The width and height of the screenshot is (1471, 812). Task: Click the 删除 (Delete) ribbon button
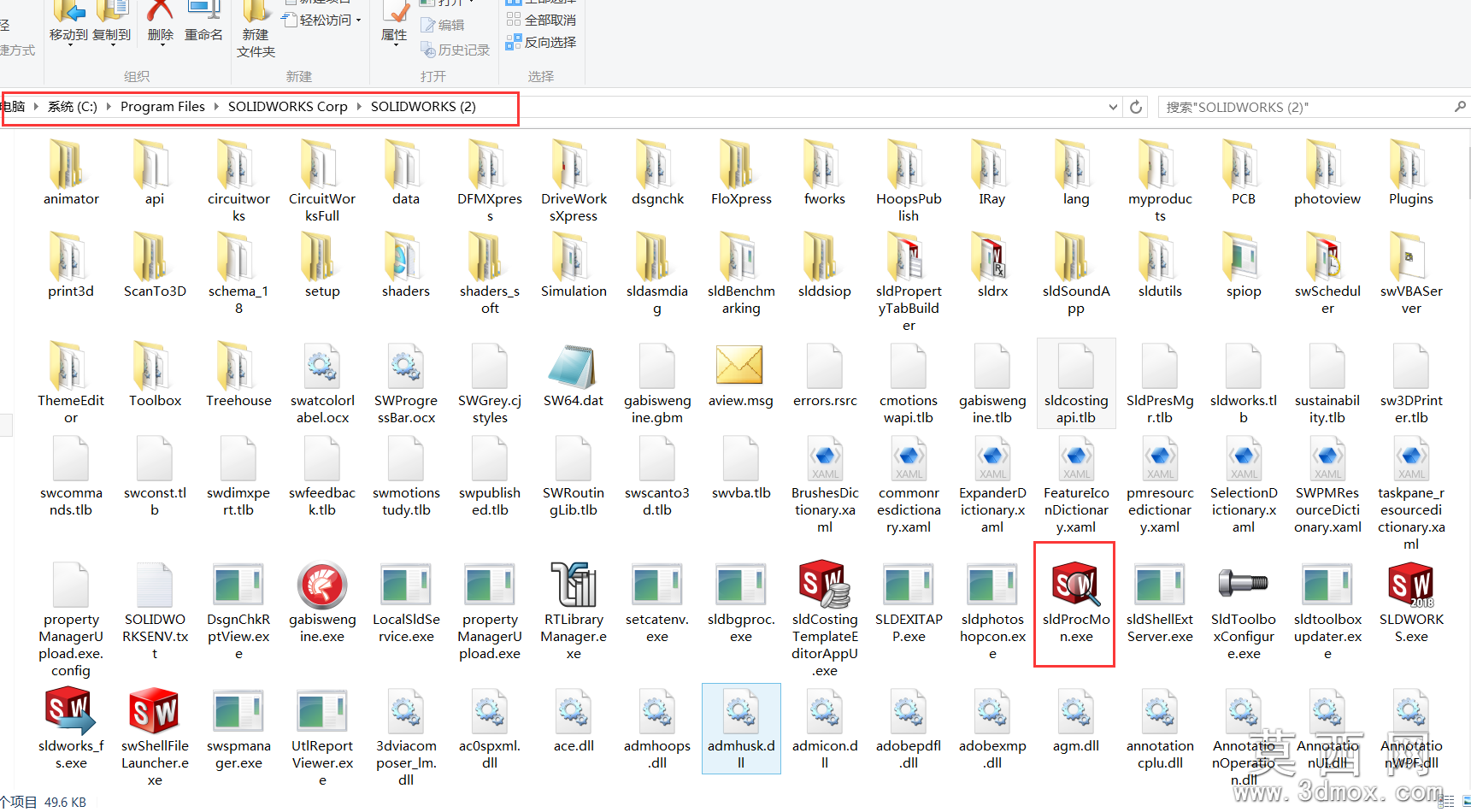tap(161, 21)
